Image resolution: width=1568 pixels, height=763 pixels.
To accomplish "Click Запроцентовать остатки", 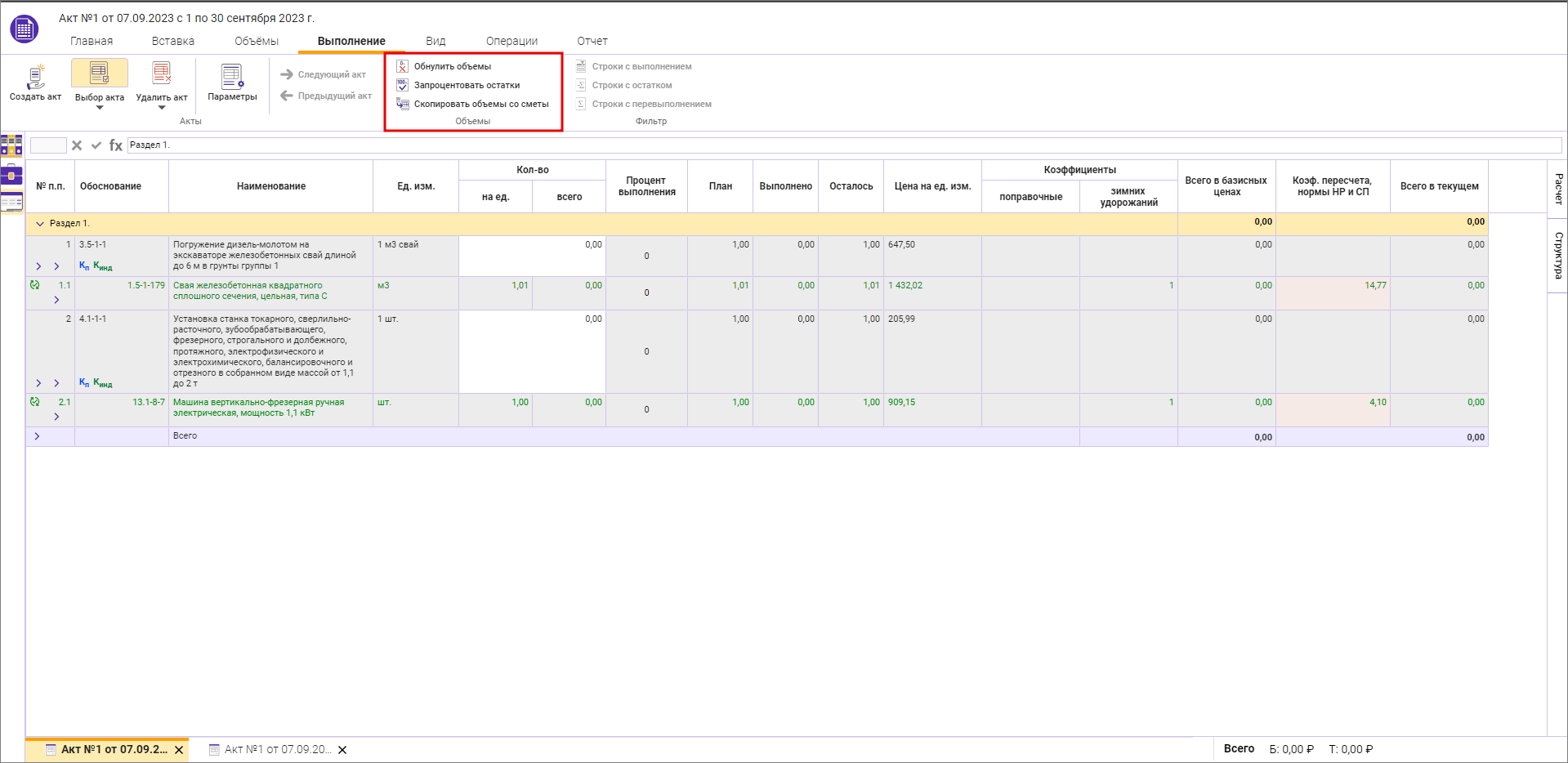I will pos(467,85).
